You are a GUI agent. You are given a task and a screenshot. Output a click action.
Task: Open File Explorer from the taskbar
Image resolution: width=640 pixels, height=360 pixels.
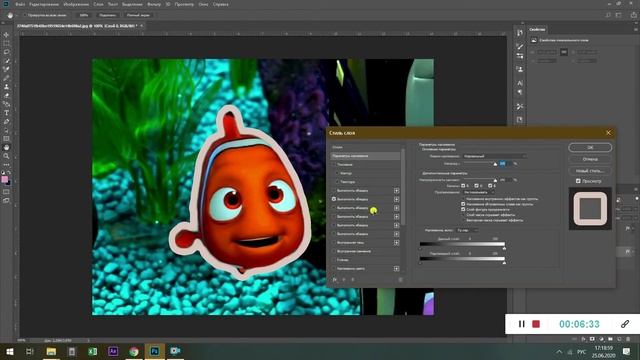(51, 351)
